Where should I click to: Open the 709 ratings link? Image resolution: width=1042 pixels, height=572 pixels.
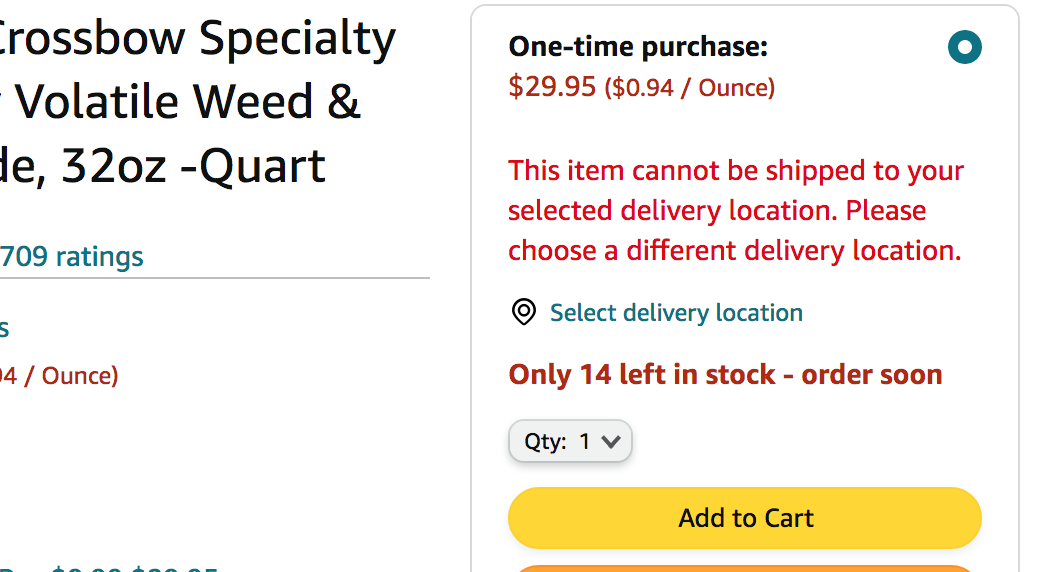(71, 256)
